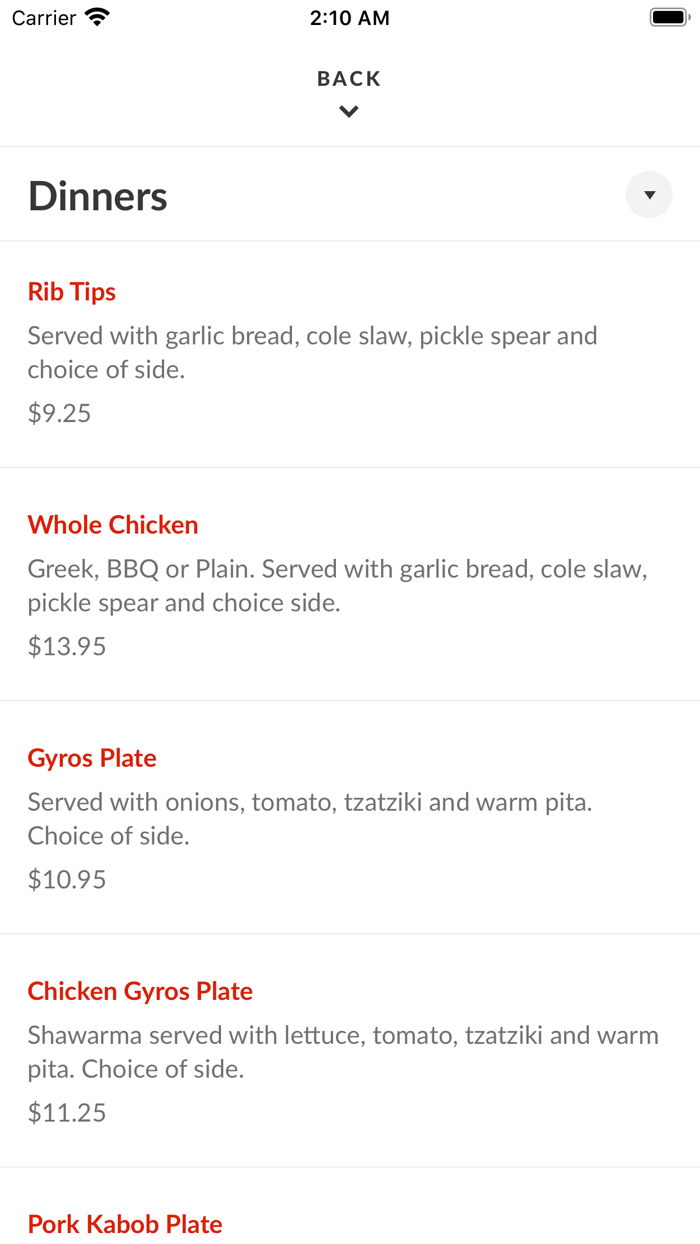Tap the downward chevron under BACK

point(348,111)
